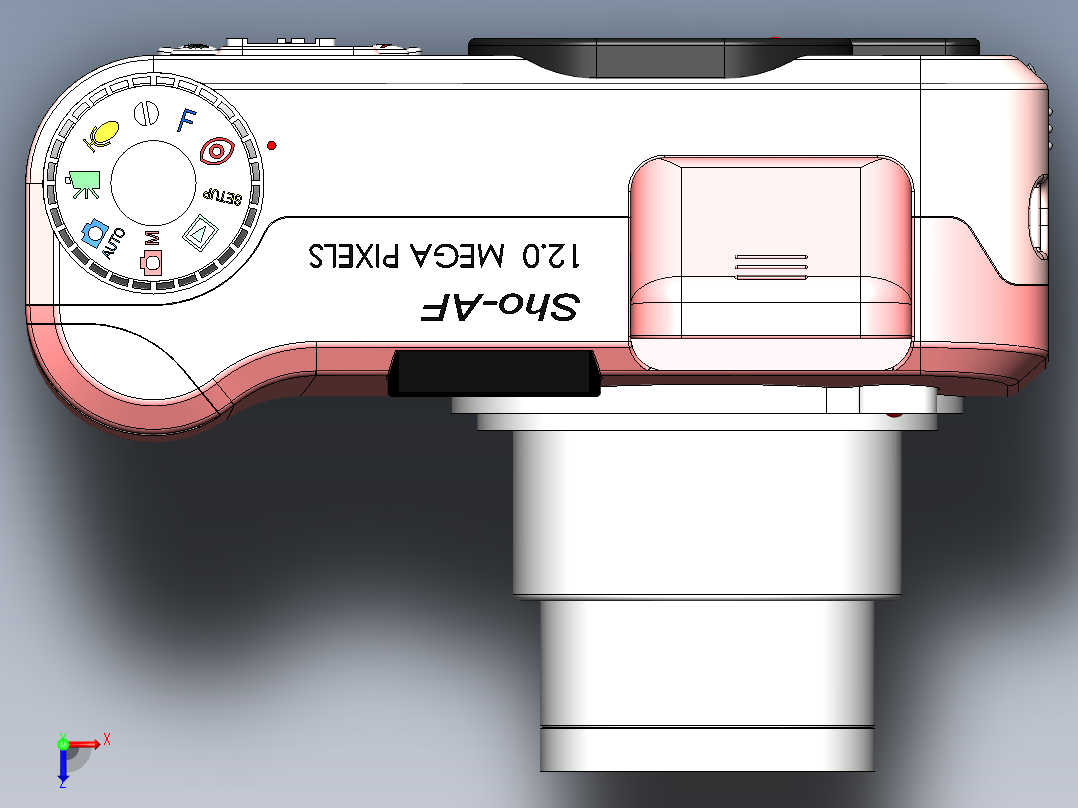Screen dimensions: 1078x808
Task: Select the three ridge lines on flash cover
Action: point(771,267)
